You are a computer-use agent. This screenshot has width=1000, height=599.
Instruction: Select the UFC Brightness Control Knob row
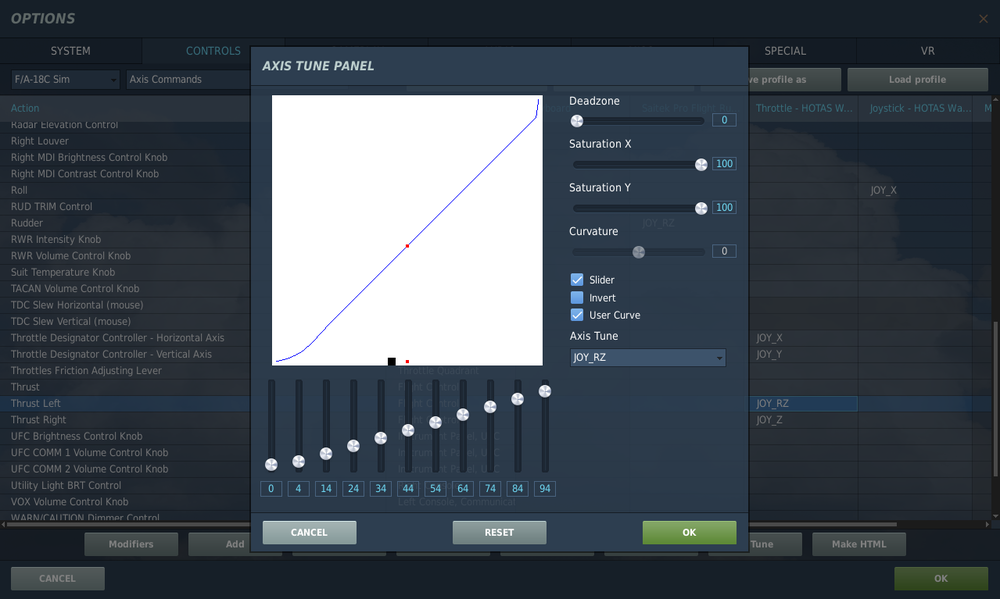[x=125, y=436]
